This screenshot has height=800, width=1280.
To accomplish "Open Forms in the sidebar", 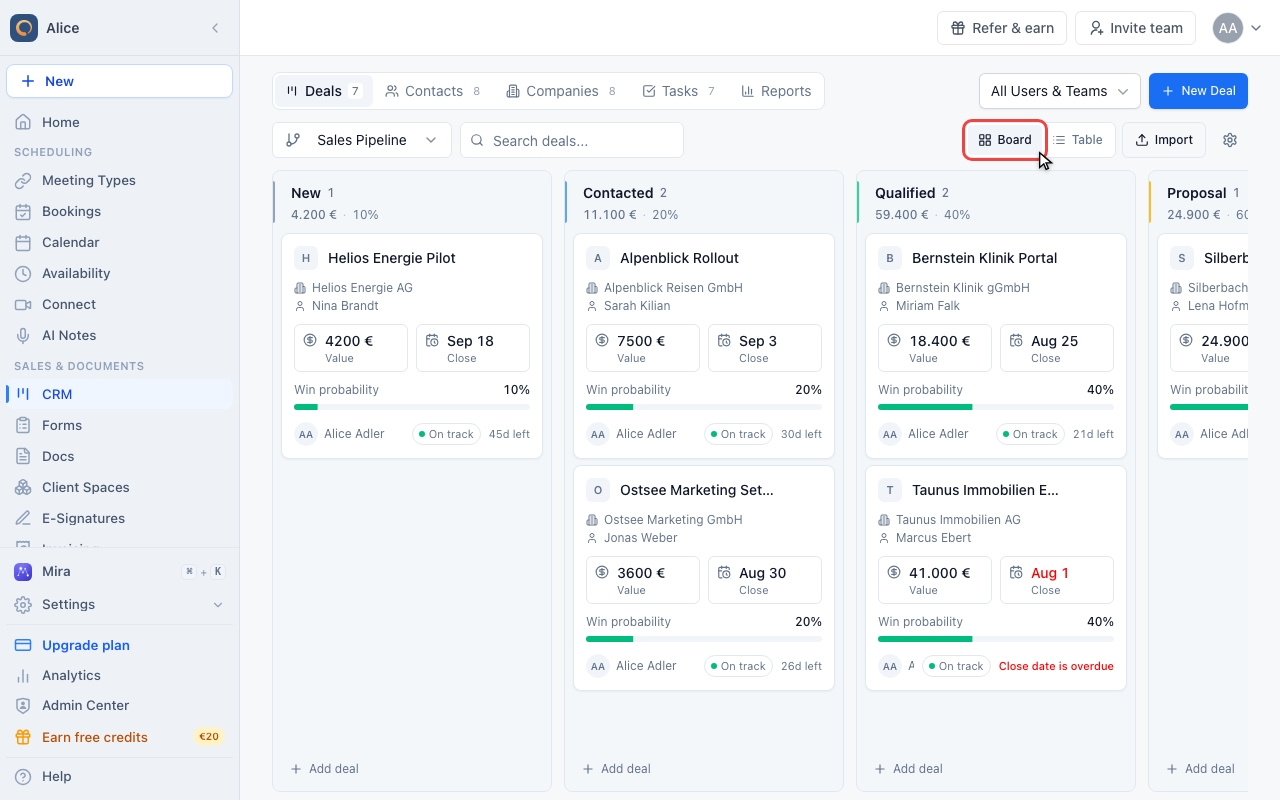I will (120, 425).
